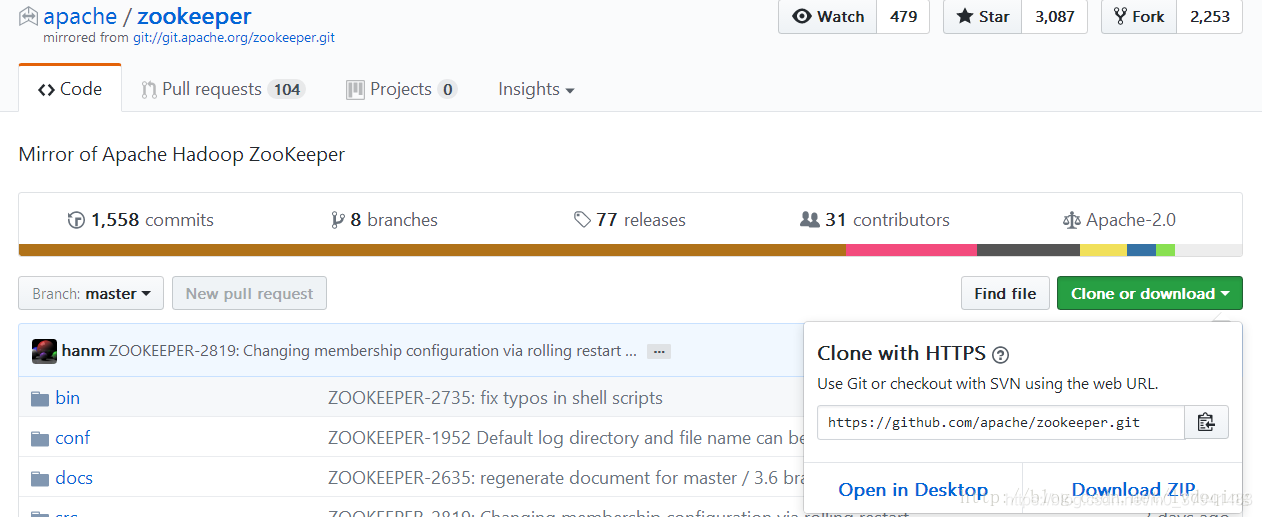Click the Code tab brackets icon
This screenshot has height=518, width=1262.
tap(46, 89)
